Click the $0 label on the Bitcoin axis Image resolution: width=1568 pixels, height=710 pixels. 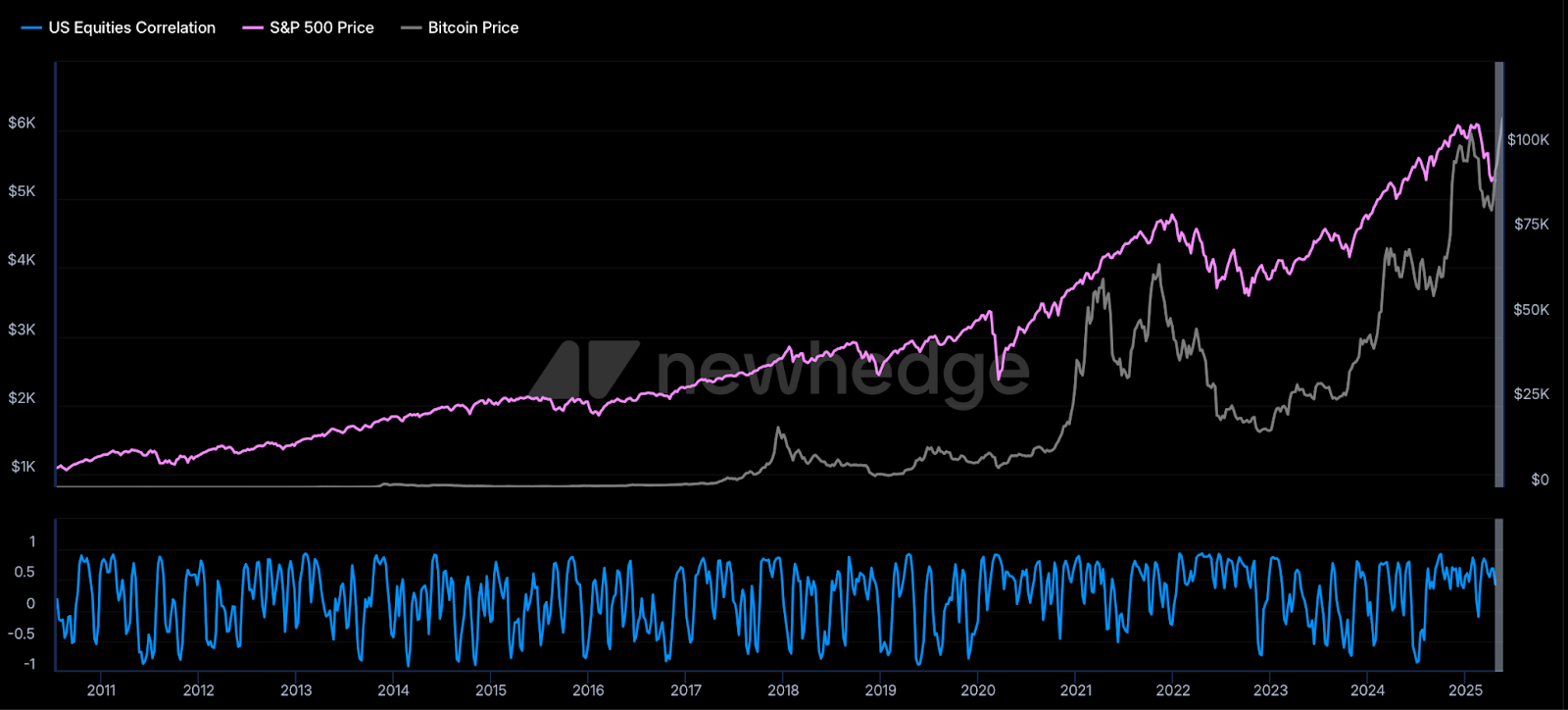(x=1540, y=480)
